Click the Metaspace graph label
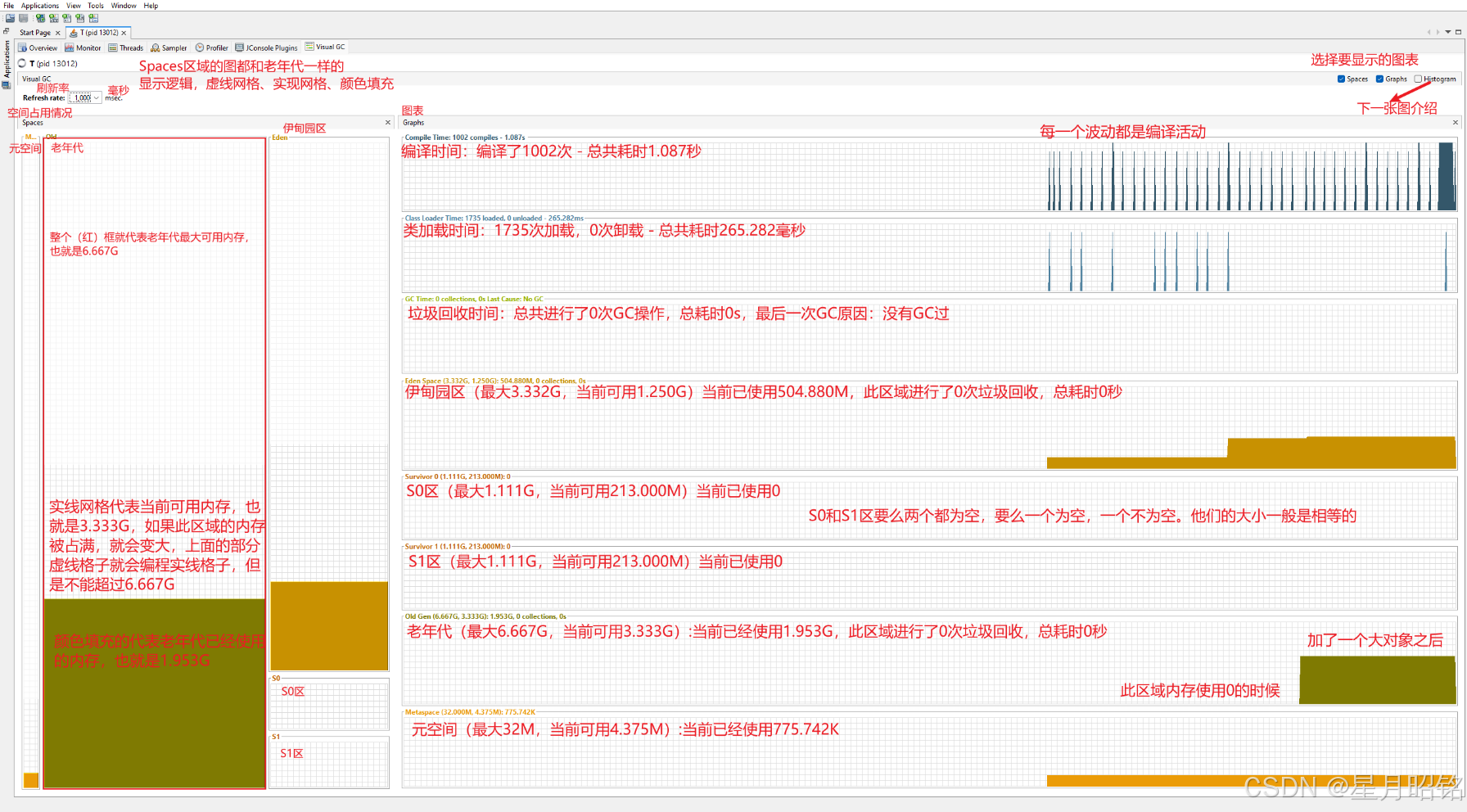 [470, 712]
